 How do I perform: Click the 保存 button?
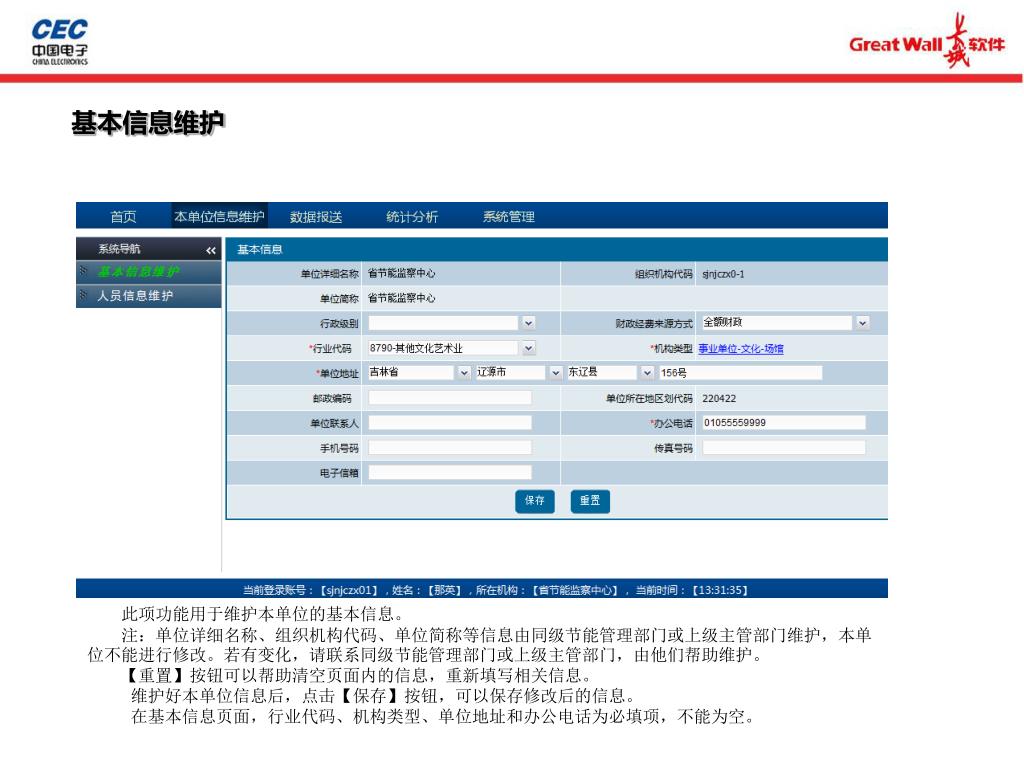(535, 501)
